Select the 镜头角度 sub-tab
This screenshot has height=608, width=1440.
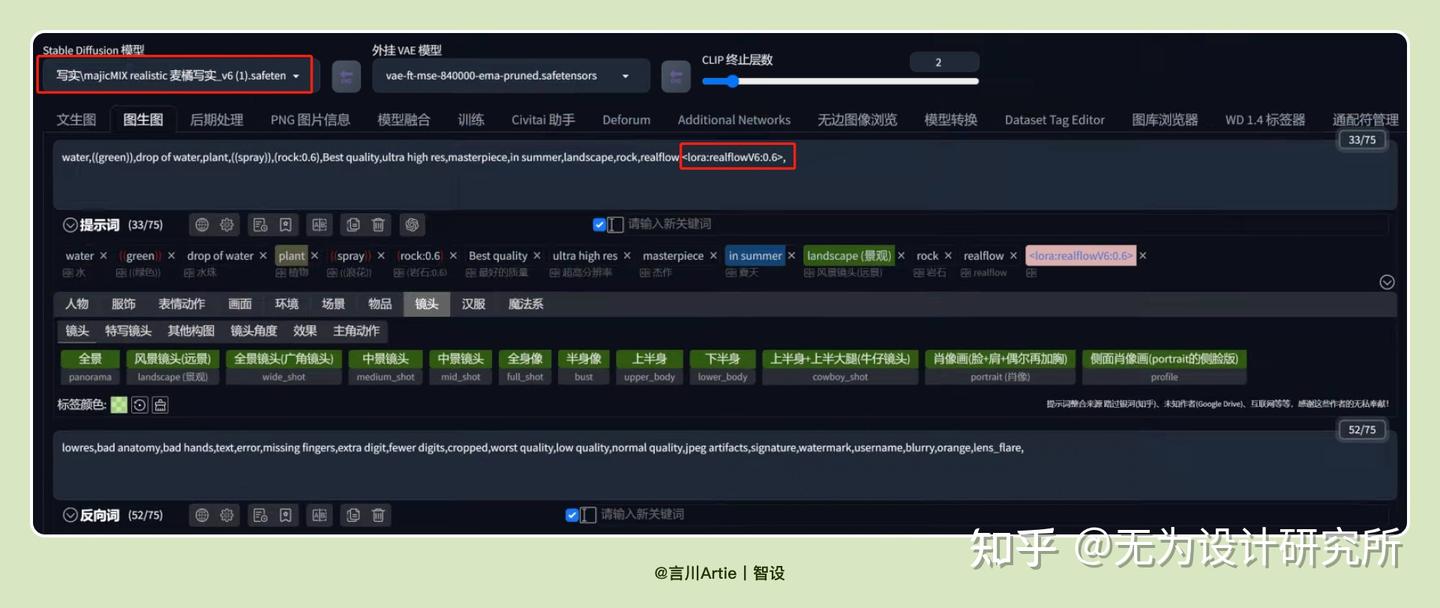coord(254,331)
